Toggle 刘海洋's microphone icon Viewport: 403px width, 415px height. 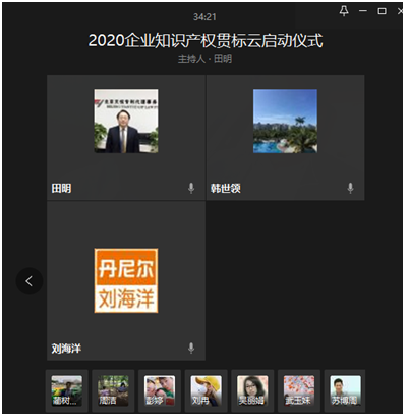[x=191, y=348]
